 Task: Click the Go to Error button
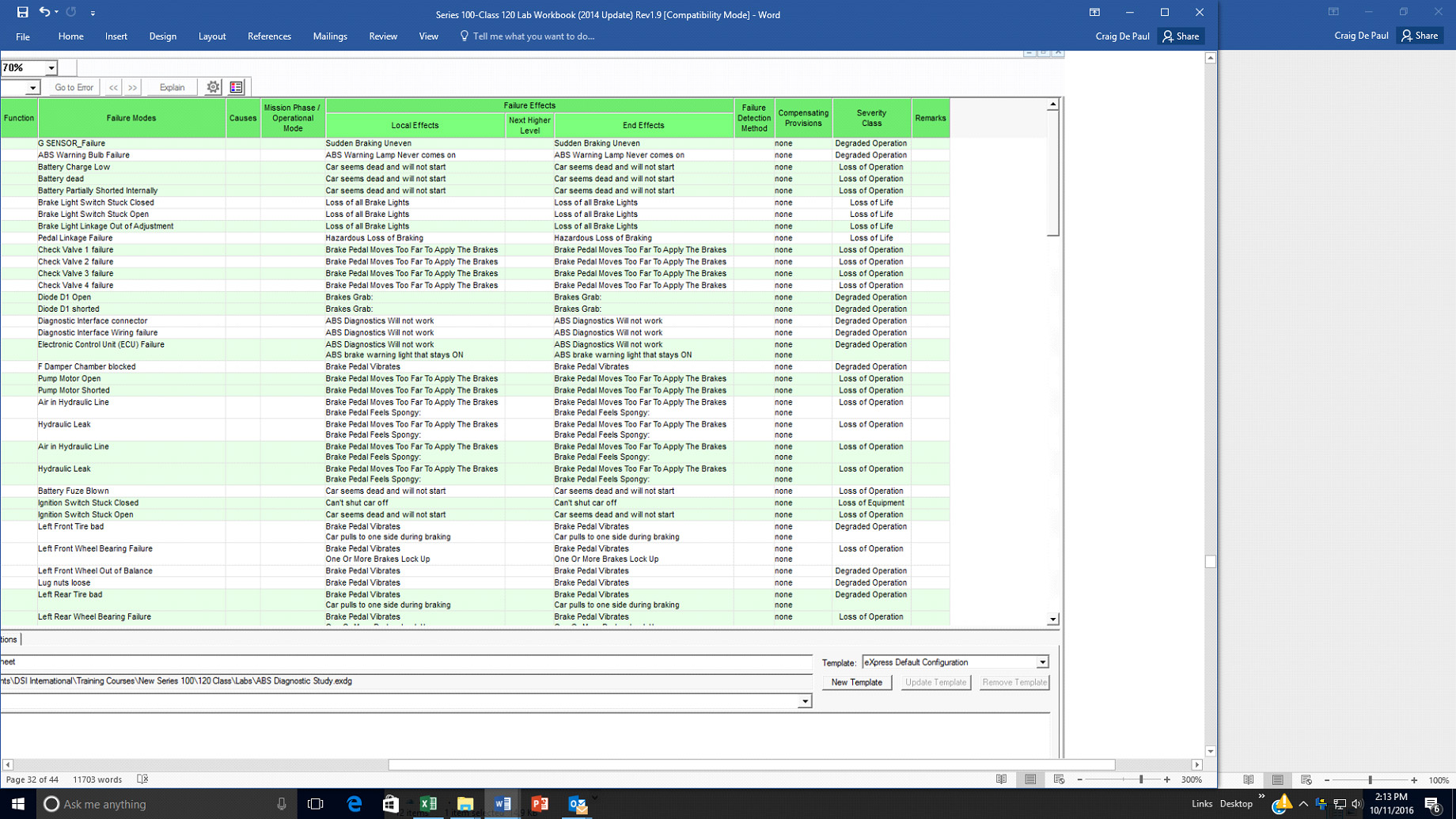pyautogui.click(x=74, y=87)
